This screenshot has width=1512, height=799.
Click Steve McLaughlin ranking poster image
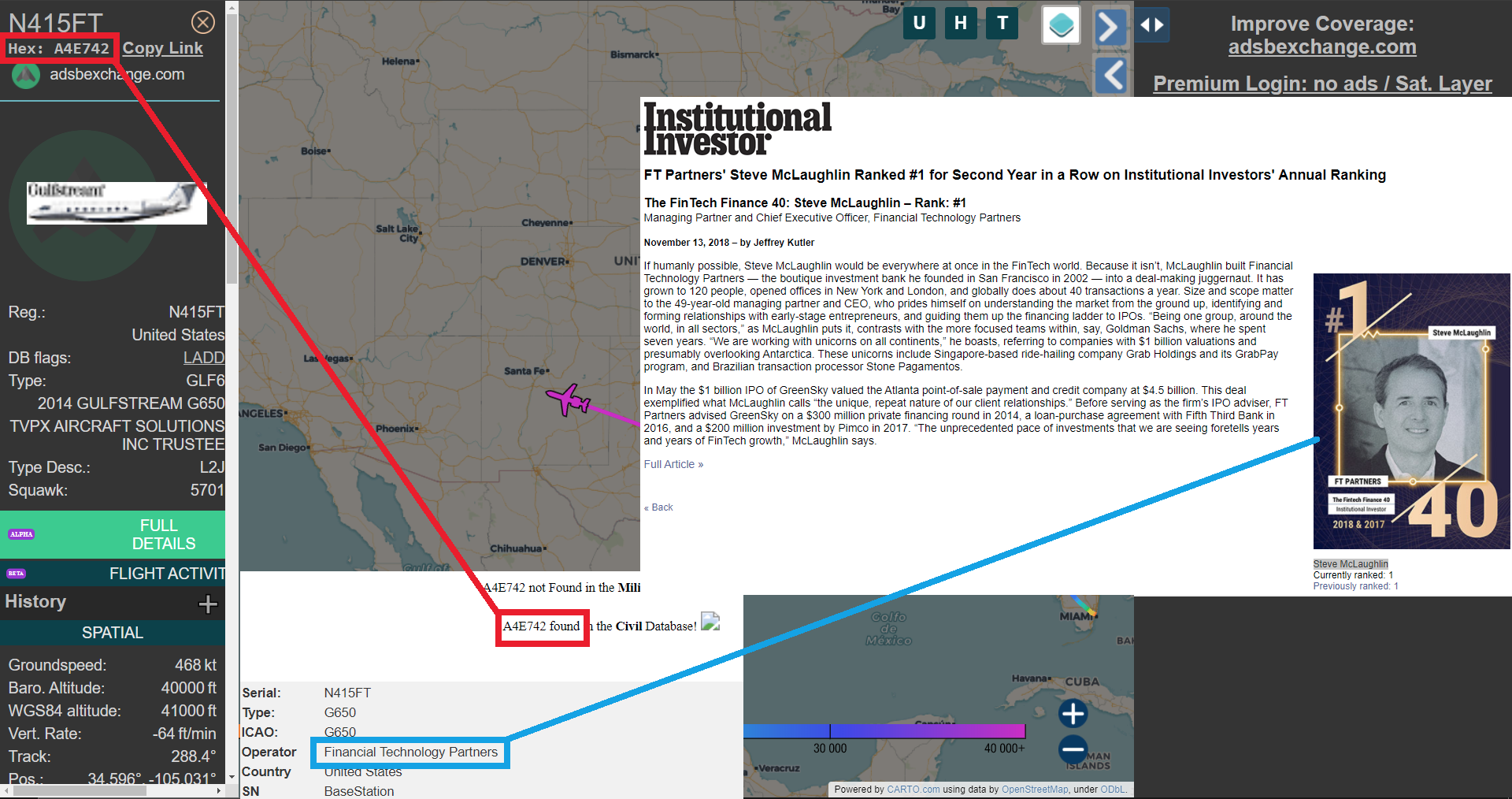pos(1411,411)
